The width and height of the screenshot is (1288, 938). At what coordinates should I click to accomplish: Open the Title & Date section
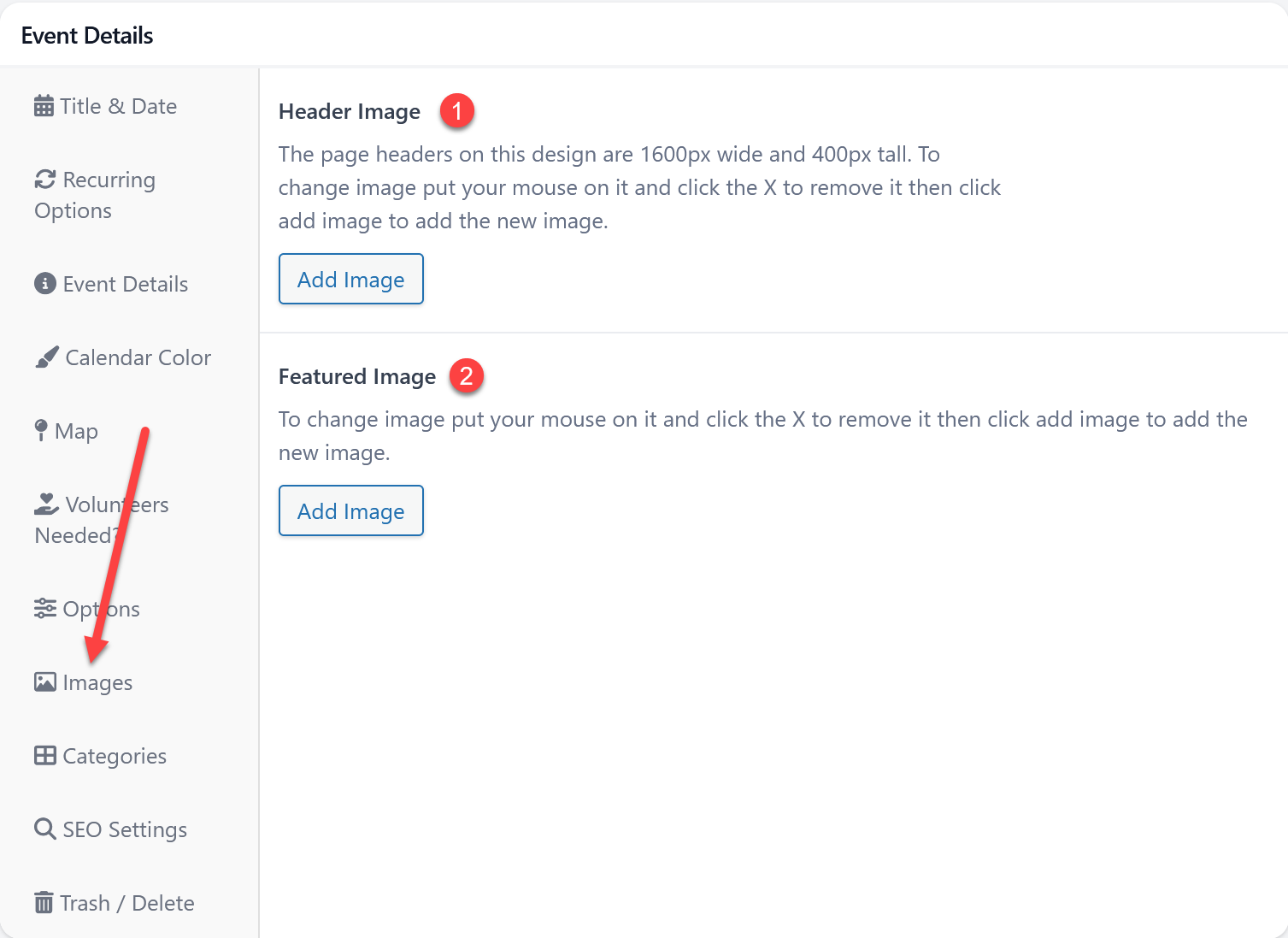(x=118, y=106)
